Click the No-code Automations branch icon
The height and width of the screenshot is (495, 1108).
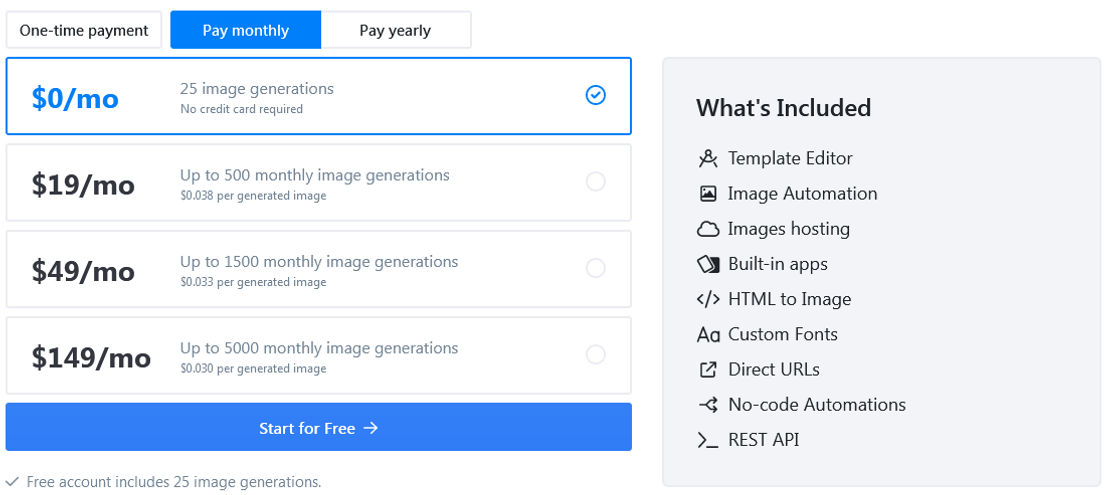pos(708,405)
